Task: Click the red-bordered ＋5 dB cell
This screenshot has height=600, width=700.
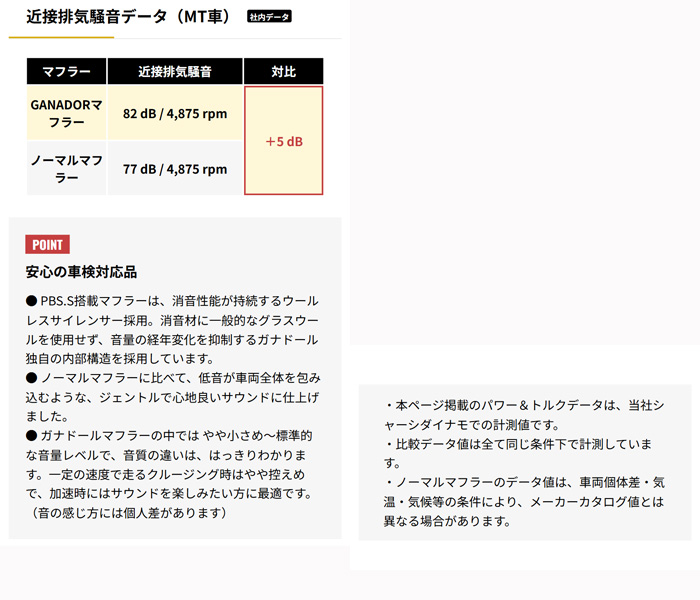Action: coord(283,141)
